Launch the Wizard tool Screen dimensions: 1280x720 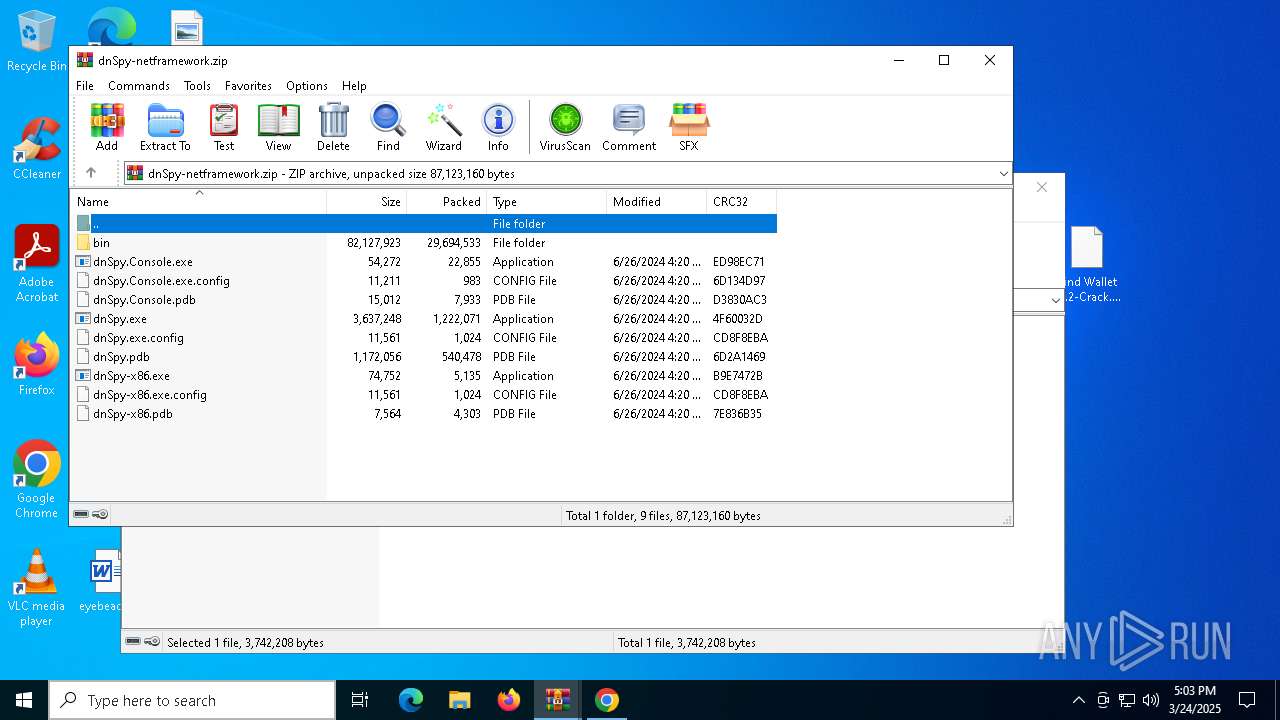[x=443, y=127]
